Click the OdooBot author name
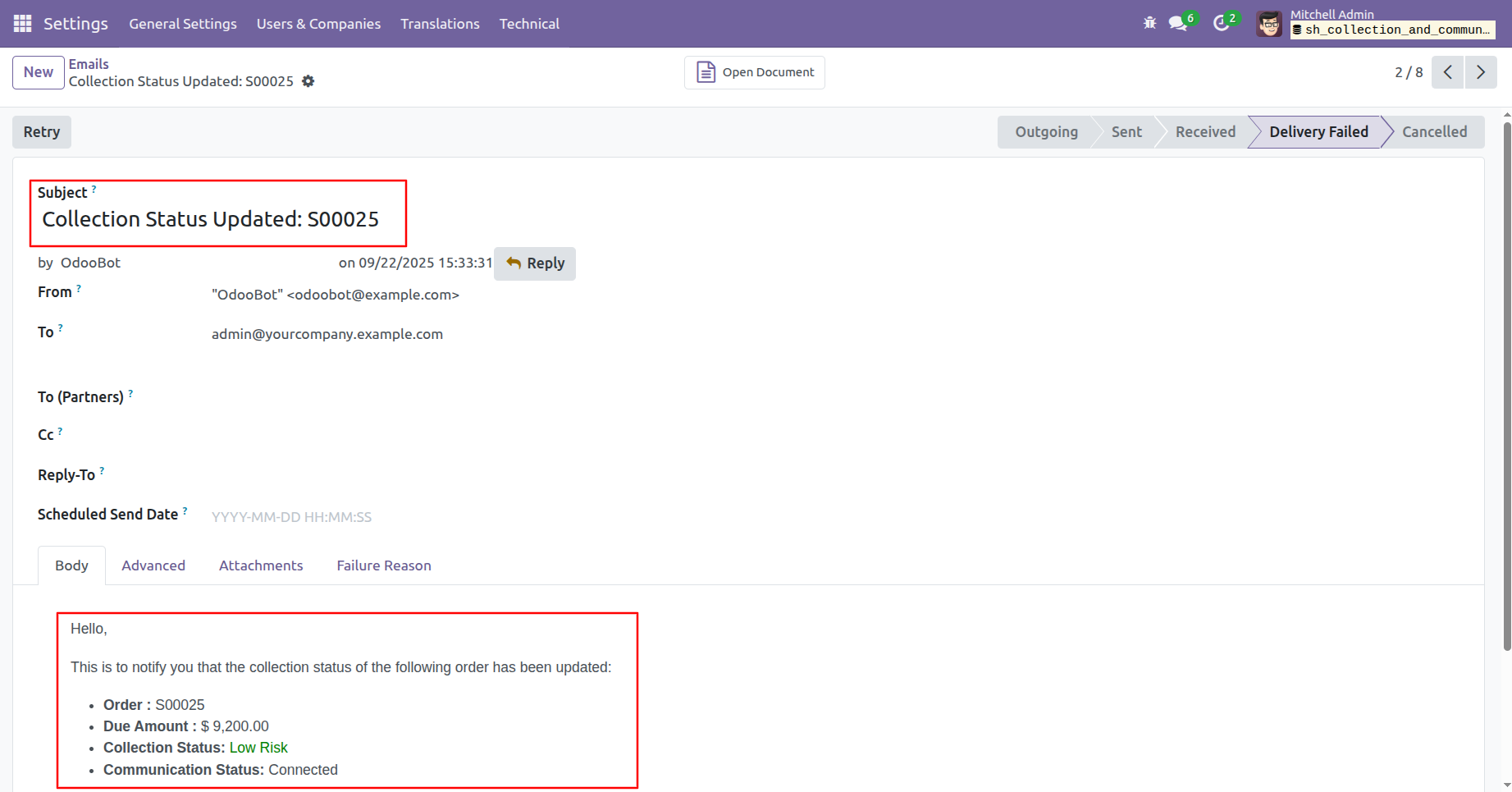Viewport: 1512px width, 792px height. (x=90, y=263)
